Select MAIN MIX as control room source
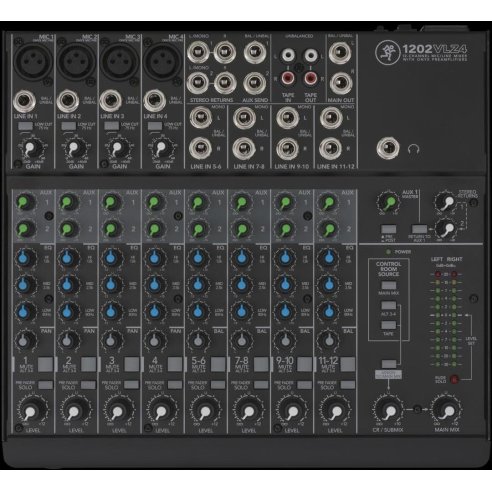Viewport: 492px width, 492px height. point(389,286)
